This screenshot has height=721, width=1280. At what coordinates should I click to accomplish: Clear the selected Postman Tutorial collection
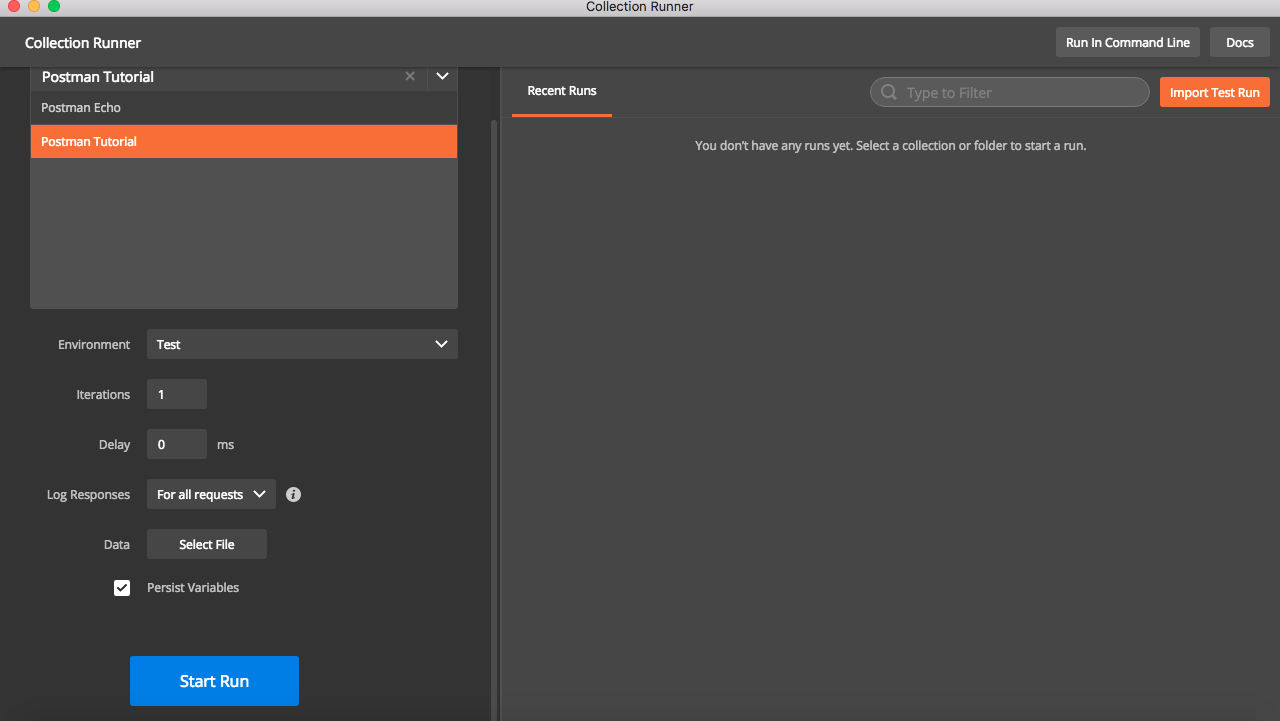pyautogui.click(x=410, y=77)
